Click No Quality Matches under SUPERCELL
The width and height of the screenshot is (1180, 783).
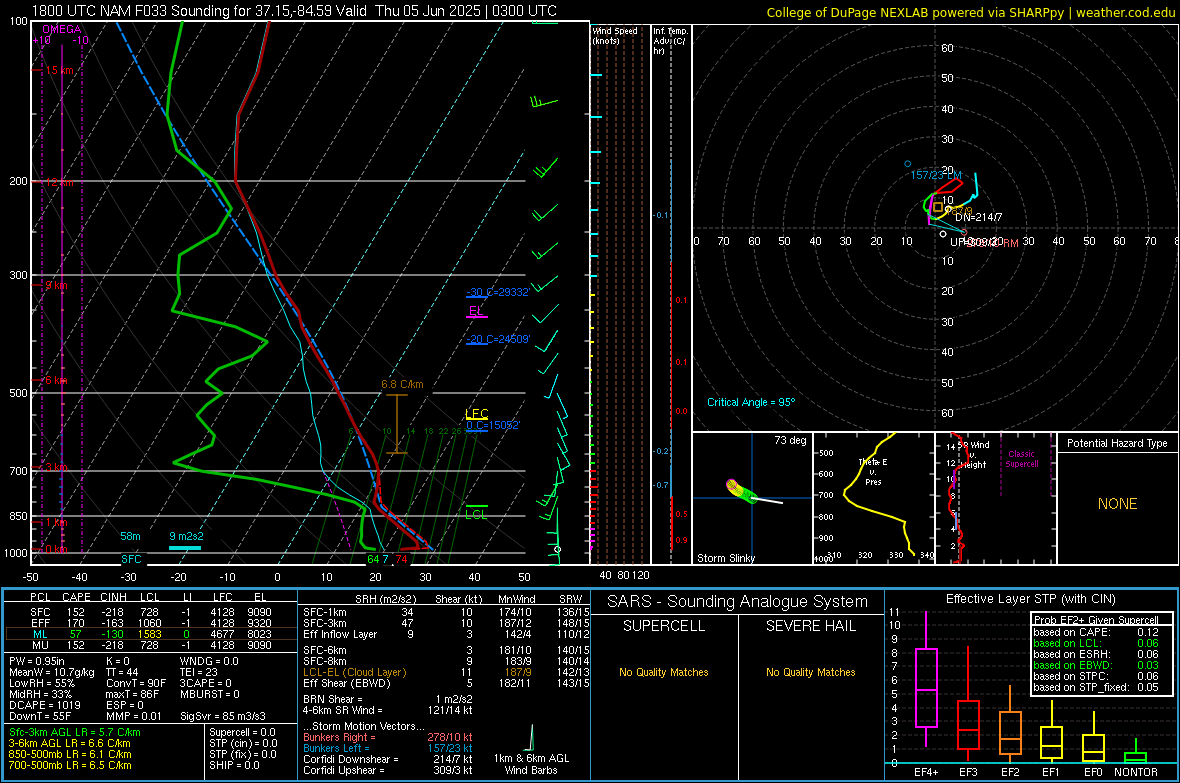click(664, 672)
